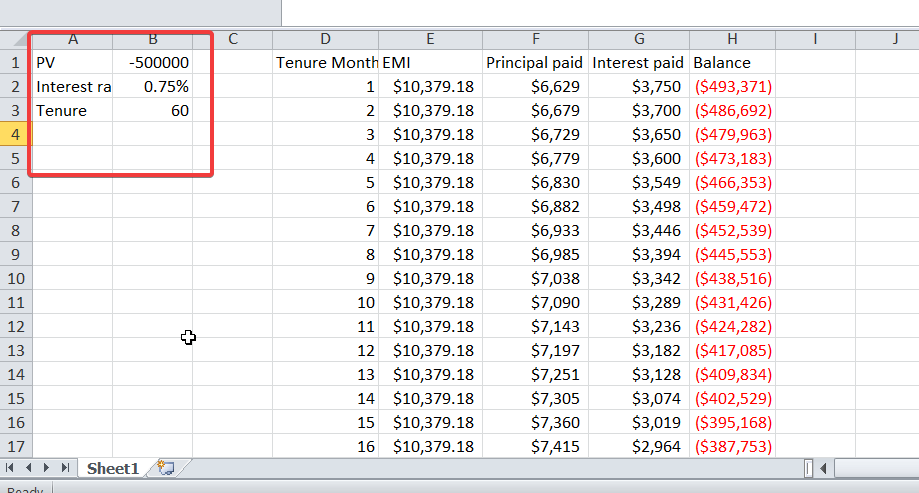
Task: Select column D header
Action: 325,39
